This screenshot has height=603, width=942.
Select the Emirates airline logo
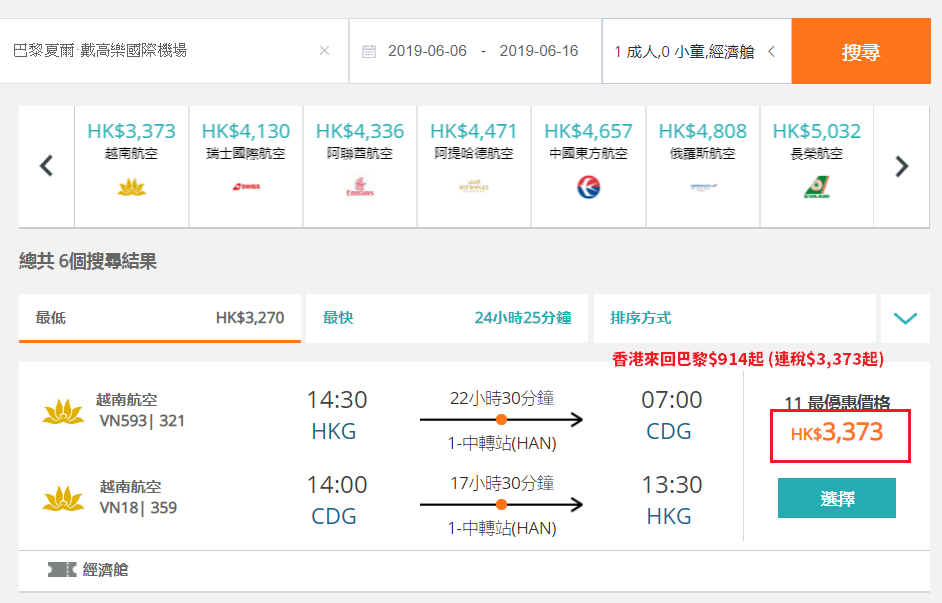pos(360,187)
